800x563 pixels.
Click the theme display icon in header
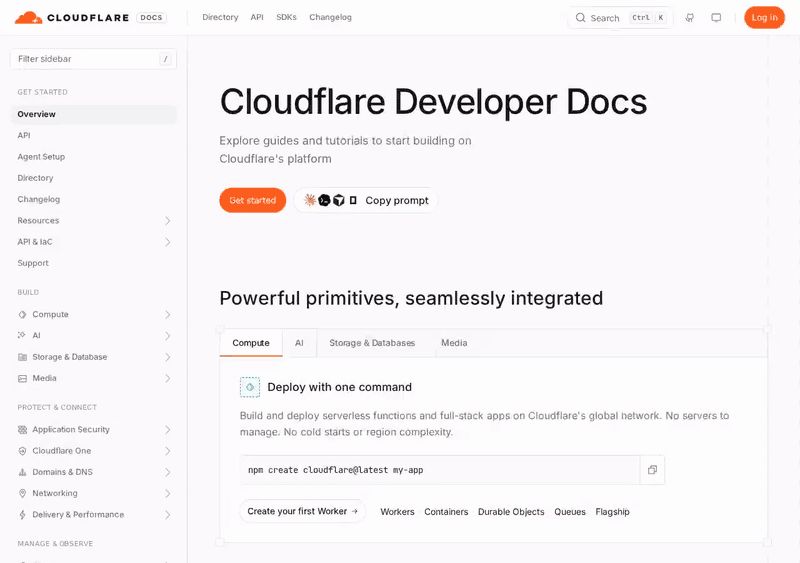[716, 18]
